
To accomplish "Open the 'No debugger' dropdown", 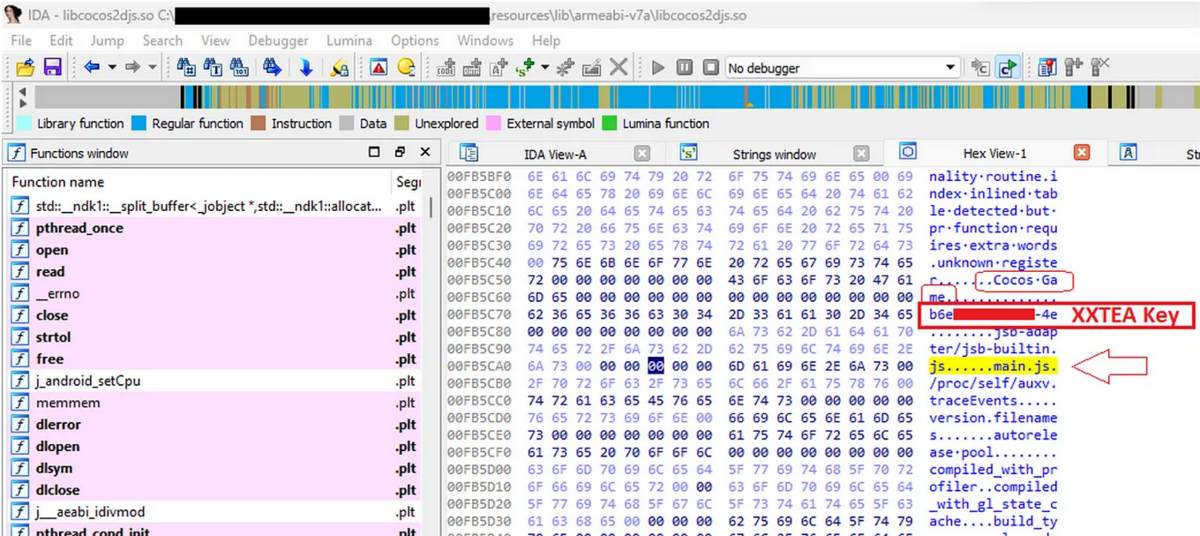I will click(x=842, y=68).
